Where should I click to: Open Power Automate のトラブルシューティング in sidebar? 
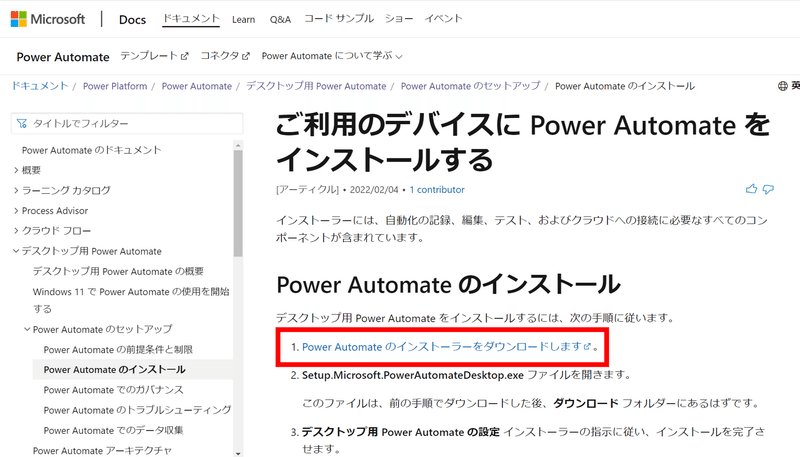137,410
